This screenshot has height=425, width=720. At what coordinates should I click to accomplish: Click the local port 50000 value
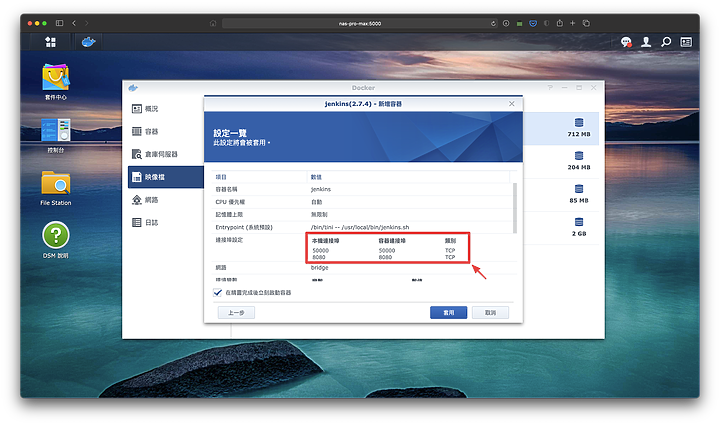[x=321, y=251]
